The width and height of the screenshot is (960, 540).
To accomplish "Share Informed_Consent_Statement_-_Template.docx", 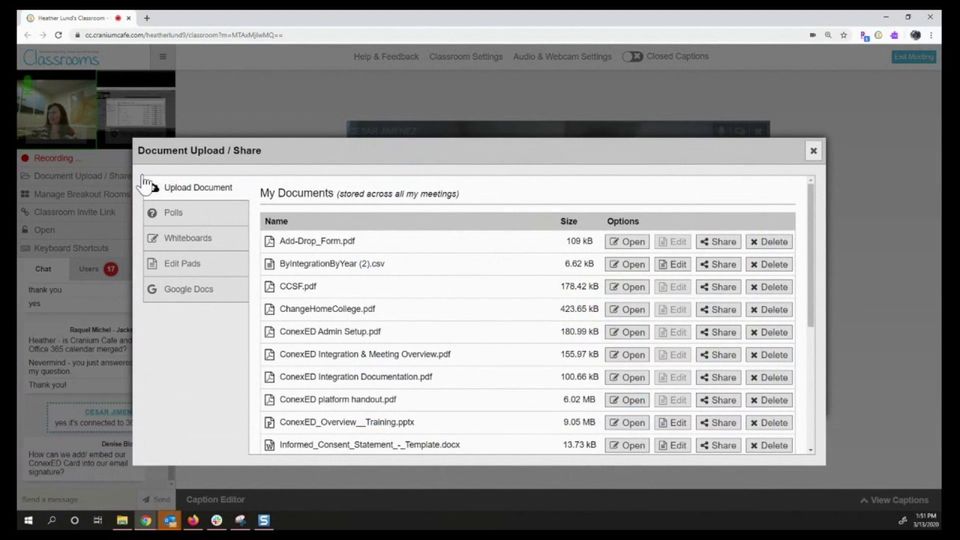I will (x=718, y=446).
